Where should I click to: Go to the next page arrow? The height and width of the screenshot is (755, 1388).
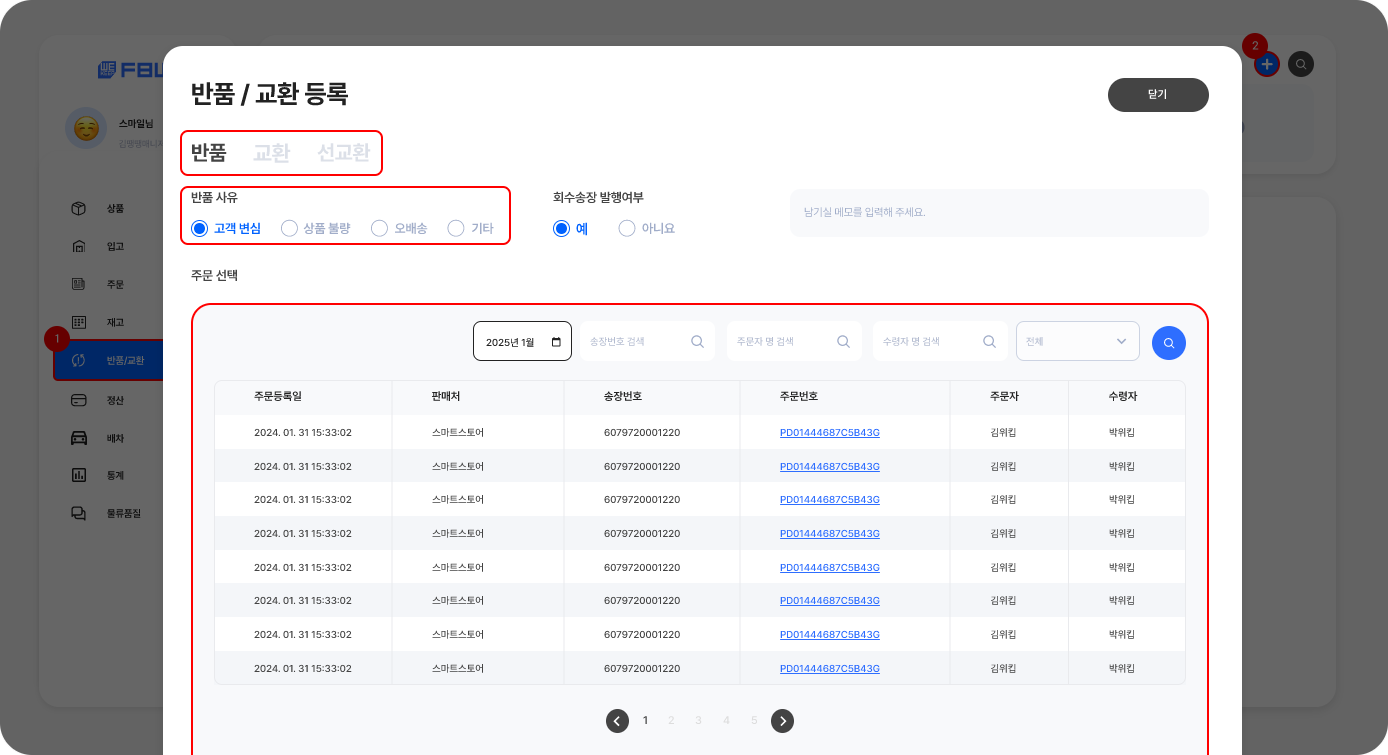coord(783,720)
